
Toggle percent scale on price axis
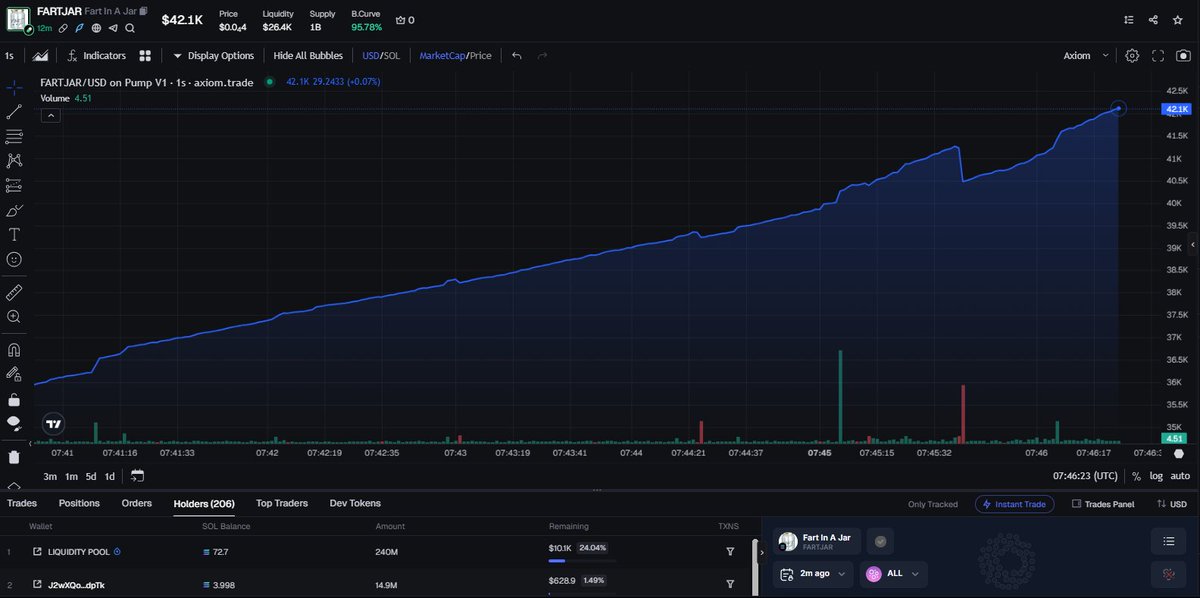coord(1136,477)
